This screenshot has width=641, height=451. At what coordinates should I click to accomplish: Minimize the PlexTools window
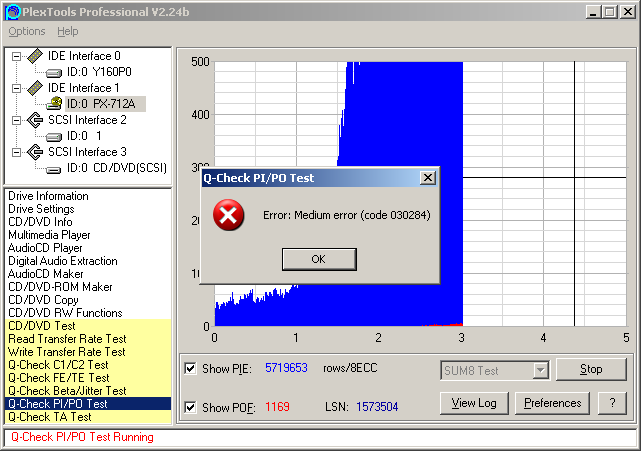point(593,12)
